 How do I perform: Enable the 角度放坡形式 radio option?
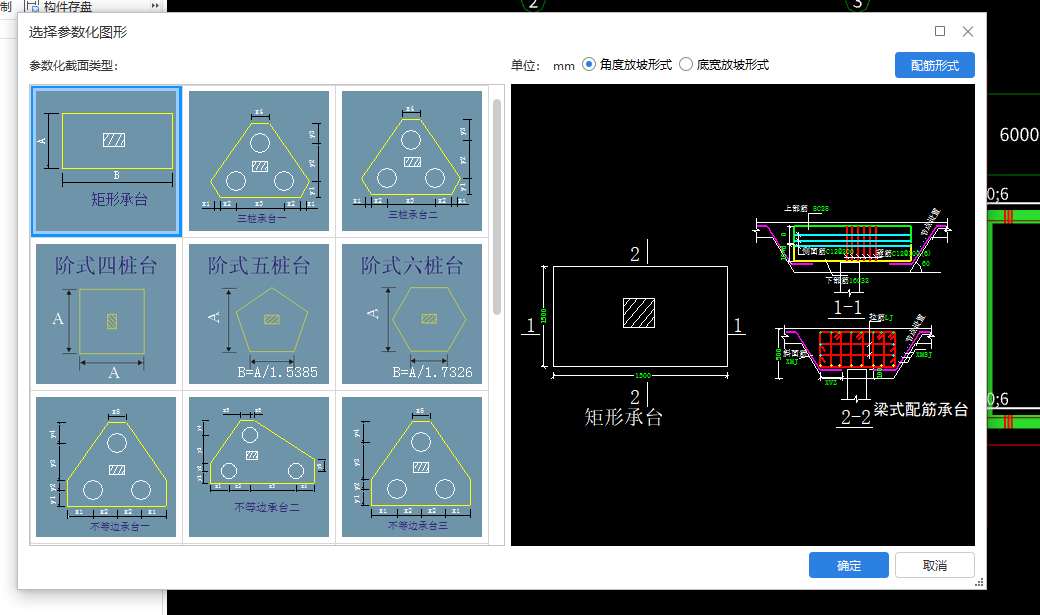pyautogui.click(x=627, y=64)
